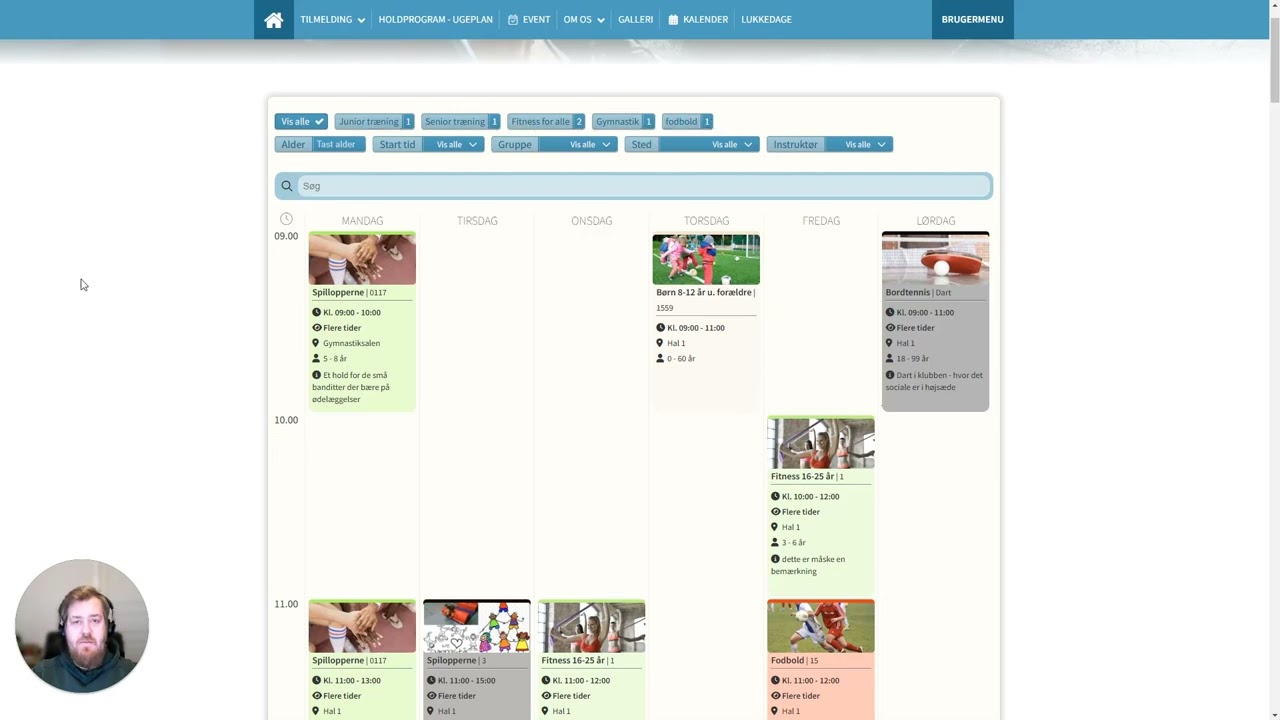Open the Event menu item

click(529, 20)
